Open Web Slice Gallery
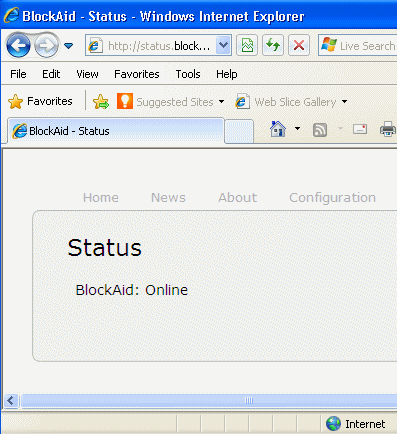 pyautogui.click(x=286, y=102)
